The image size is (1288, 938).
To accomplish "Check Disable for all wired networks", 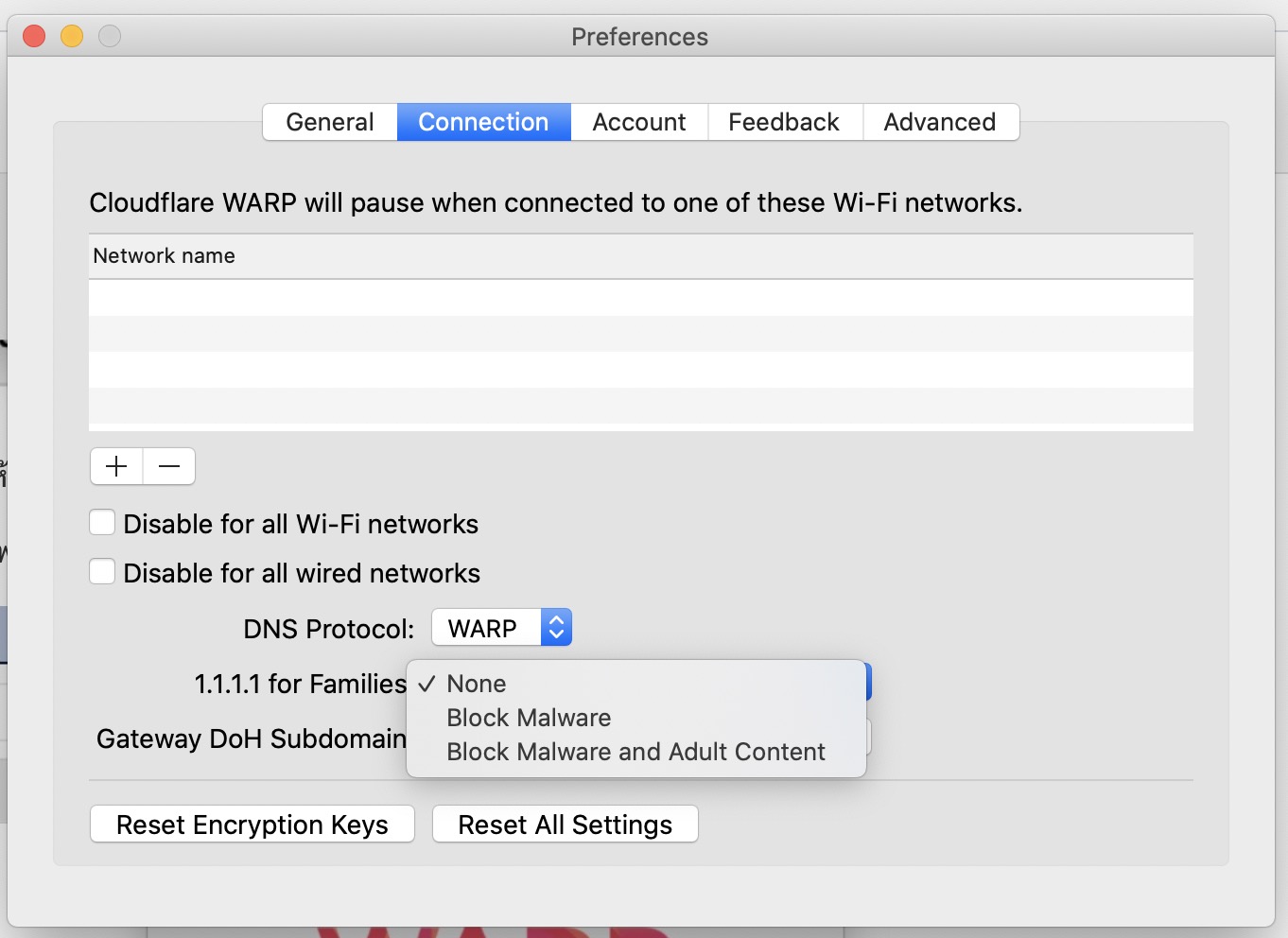I will (x=102, y=572).
